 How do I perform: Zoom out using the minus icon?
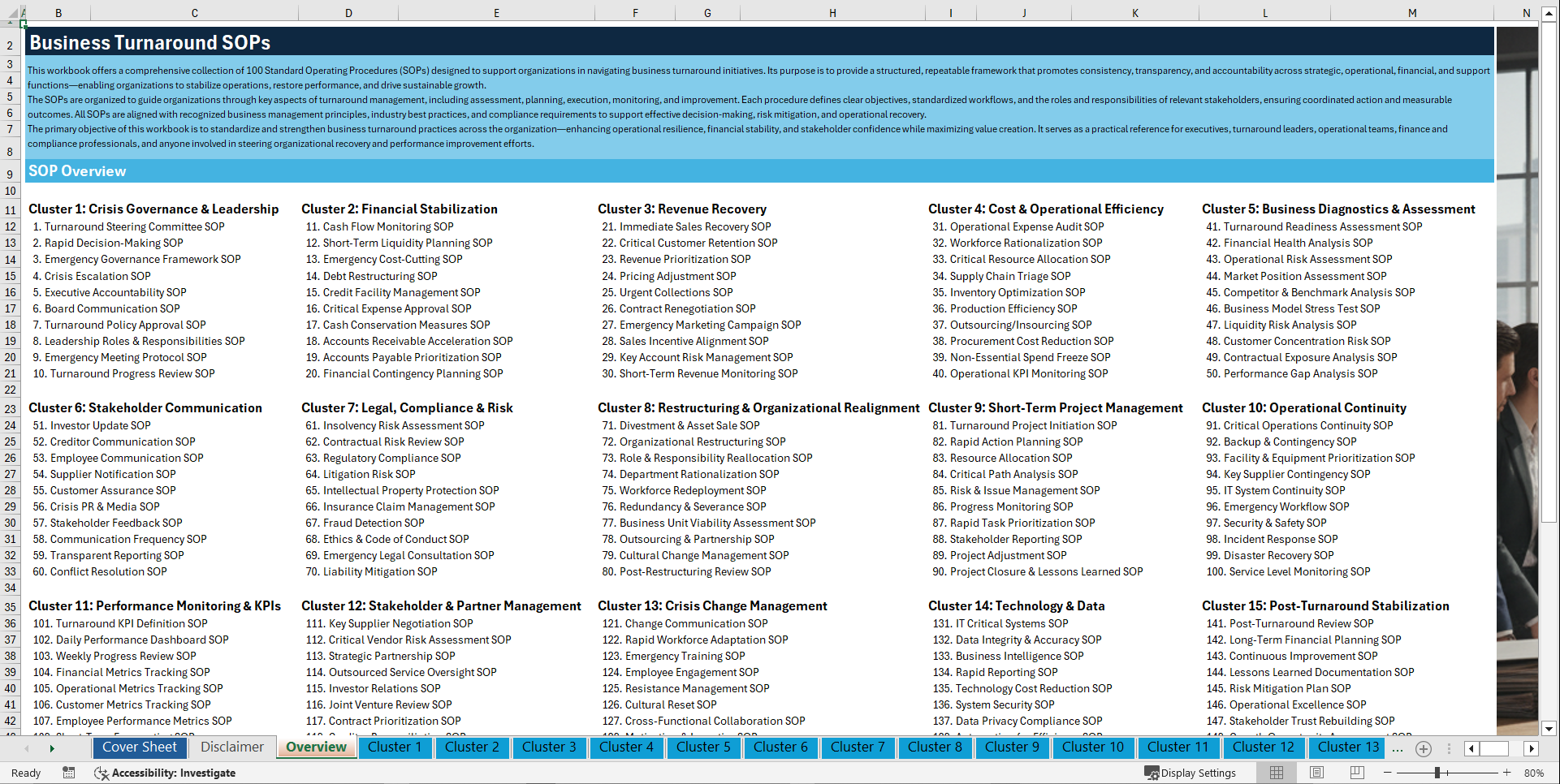(x=1387, y=773)
